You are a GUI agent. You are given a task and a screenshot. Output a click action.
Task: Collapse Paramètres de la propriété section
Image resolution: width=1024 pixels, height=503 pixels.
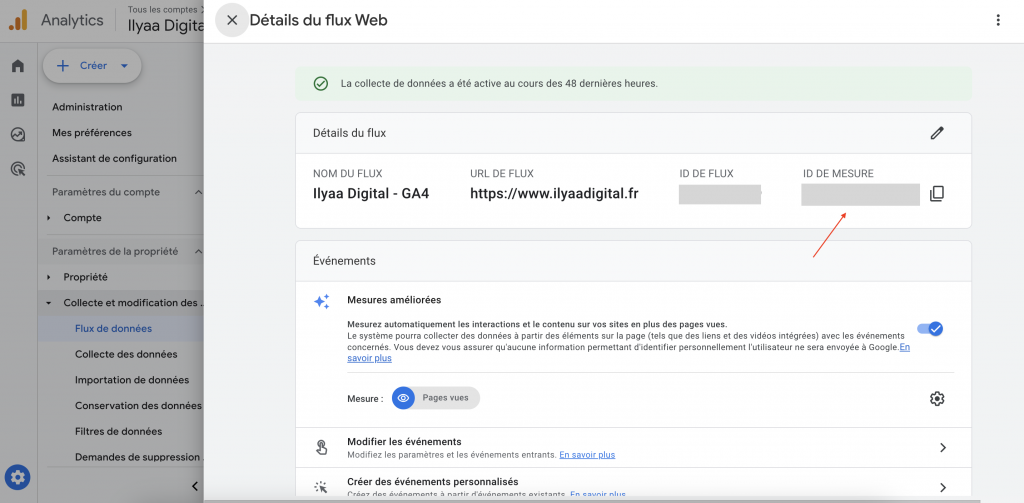198,252
